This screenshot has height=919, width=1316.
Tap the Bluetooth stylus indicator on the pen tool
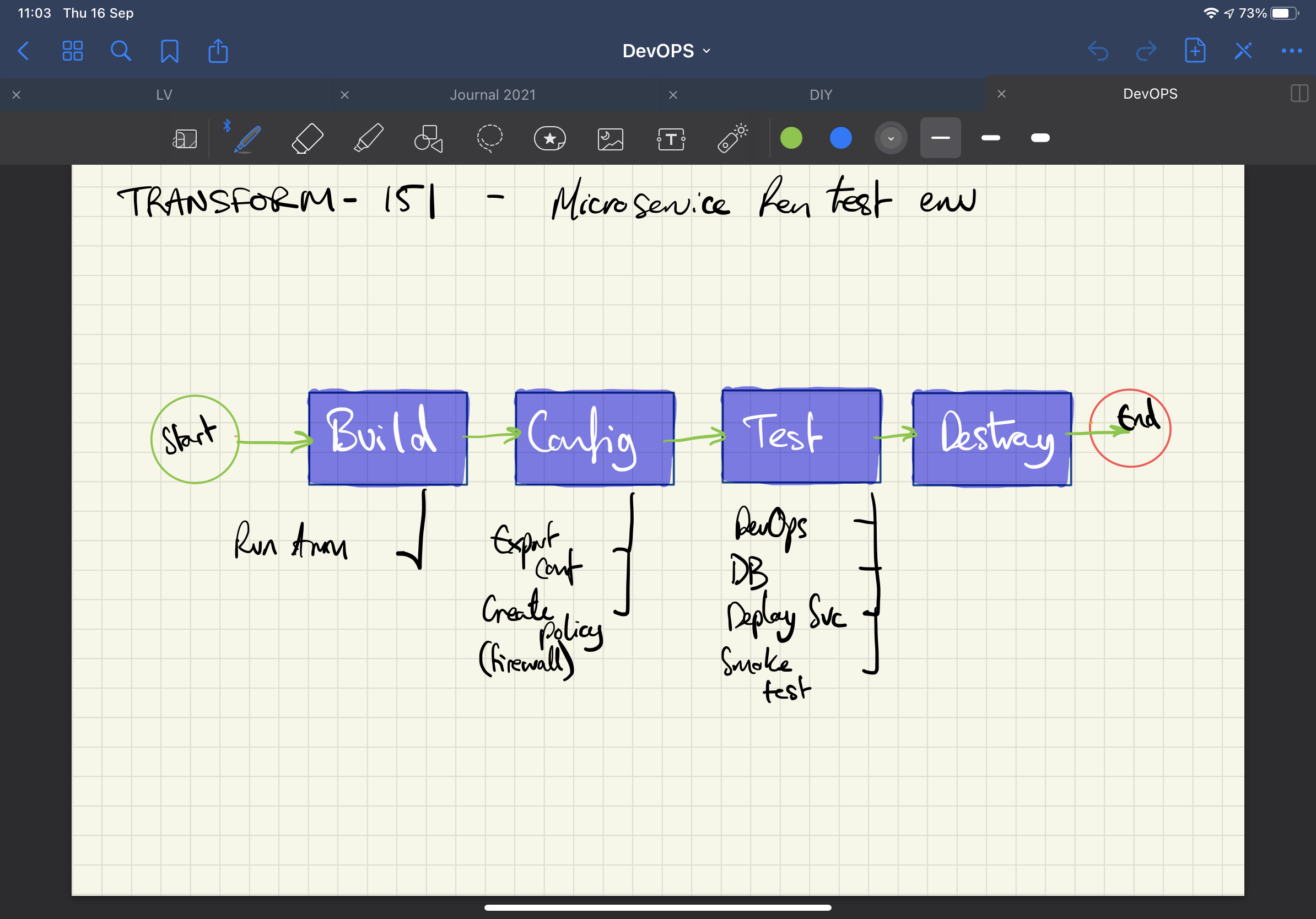pyautogui.click(x=227, y=126)
